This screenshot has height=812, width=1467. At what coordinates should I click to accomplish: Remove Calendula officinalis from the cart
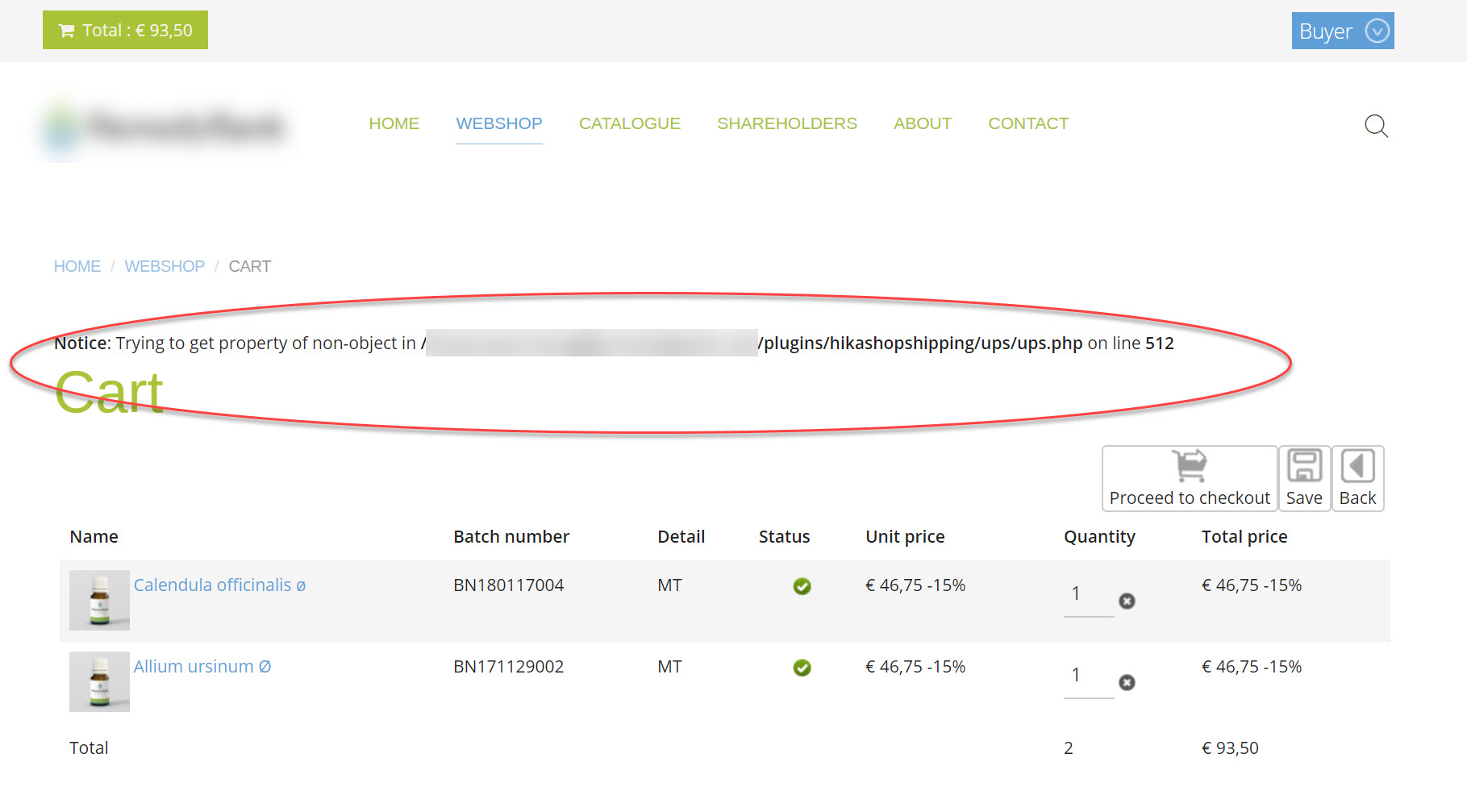(1127, 601)
